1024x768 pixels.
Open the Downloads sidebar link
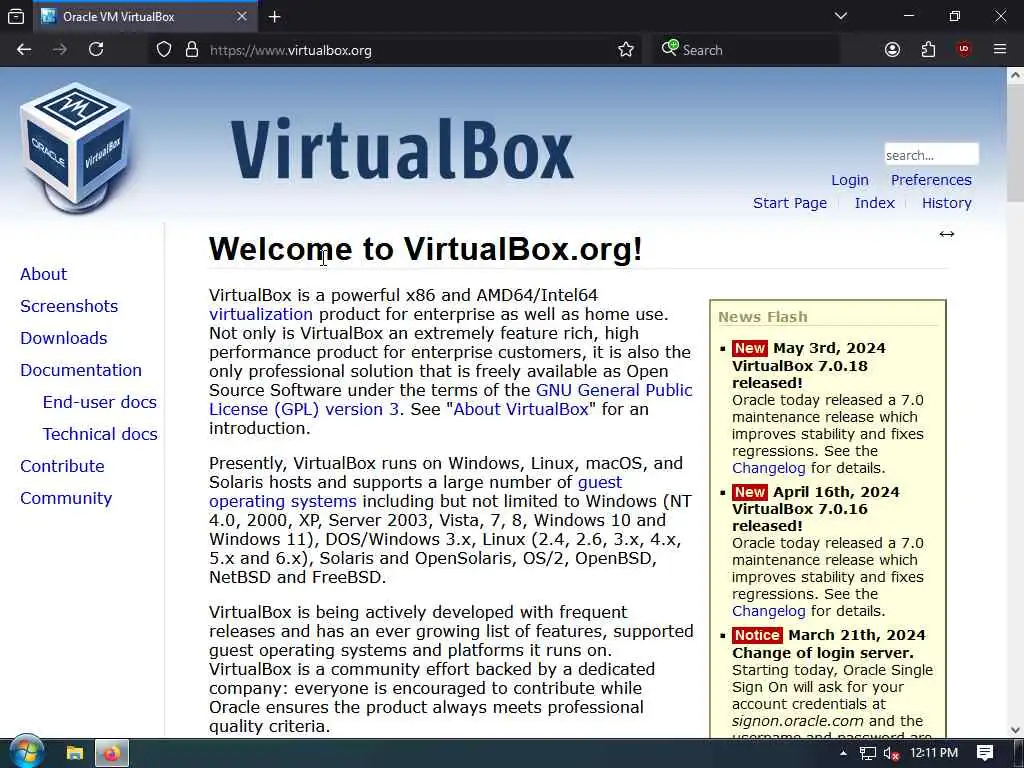(x=63, y=338)
